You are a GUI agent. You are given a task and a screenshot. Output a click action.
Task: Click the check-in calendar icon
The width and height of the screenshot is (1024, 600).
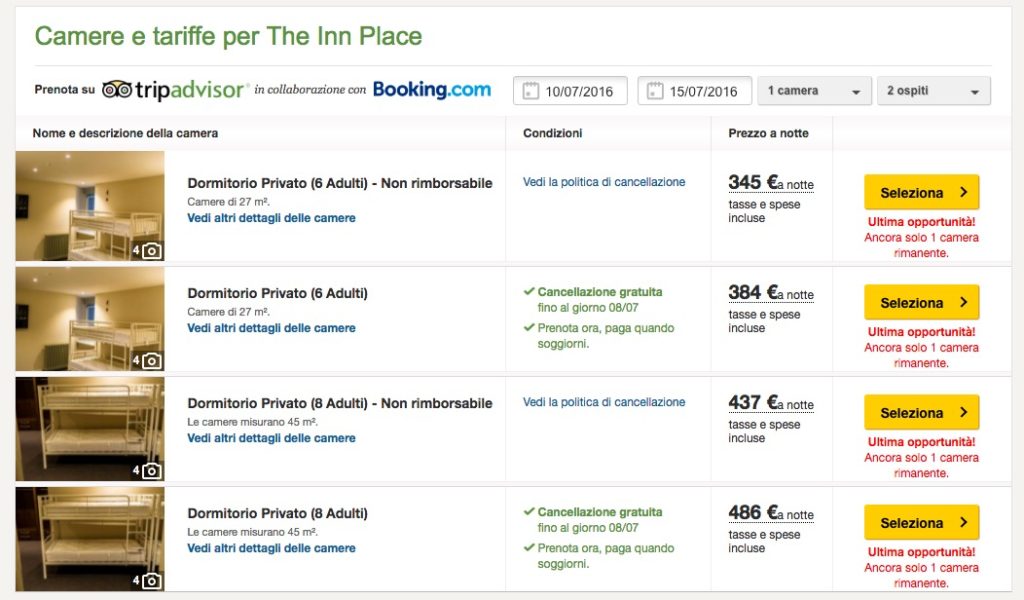coord(531,91)
